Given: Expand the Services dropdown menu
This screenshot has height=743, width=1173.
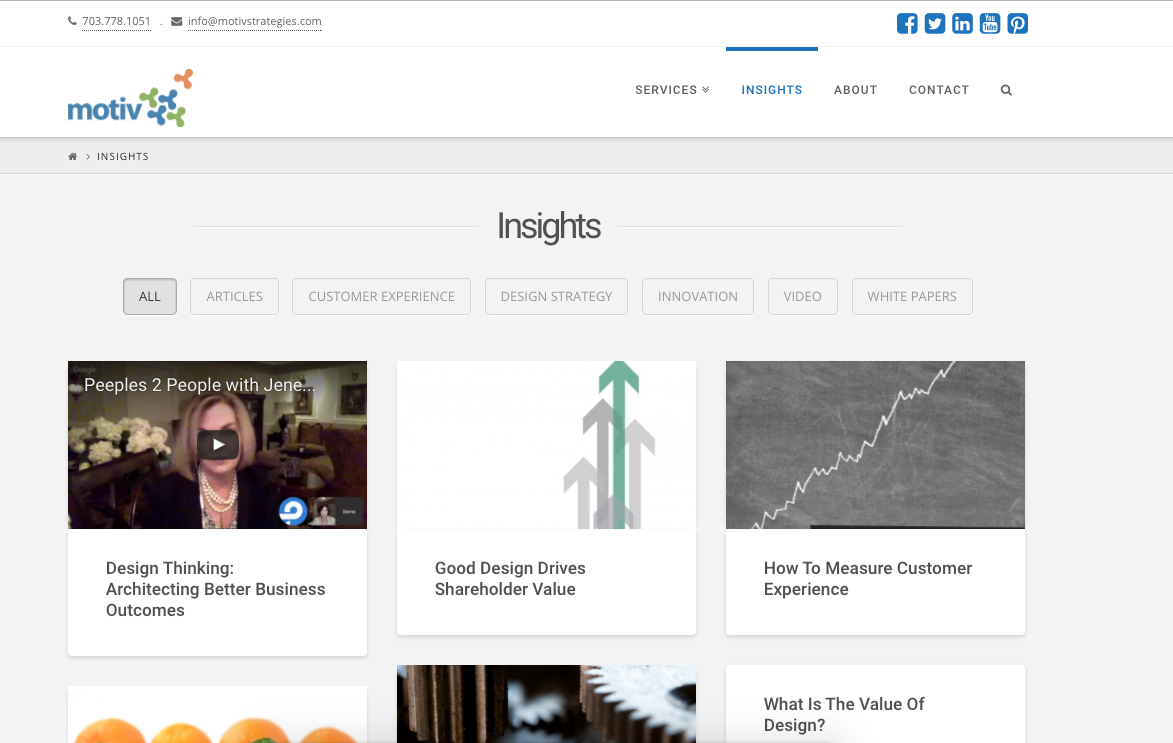Looking at the screenshot, I should tap(672, 90).
